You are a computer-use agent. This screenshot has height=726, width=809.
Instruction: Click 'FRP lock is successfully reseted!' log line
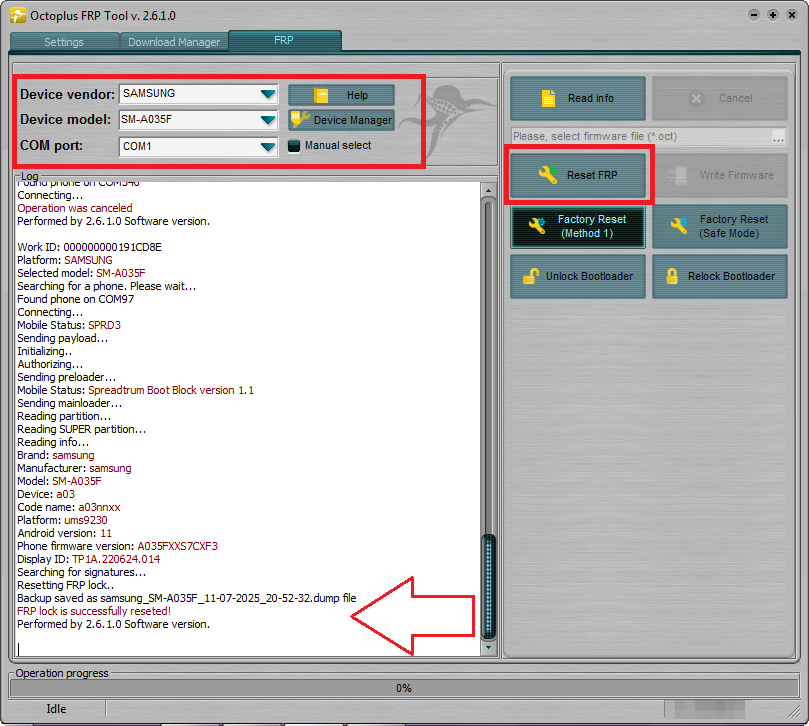pos(94,611)
